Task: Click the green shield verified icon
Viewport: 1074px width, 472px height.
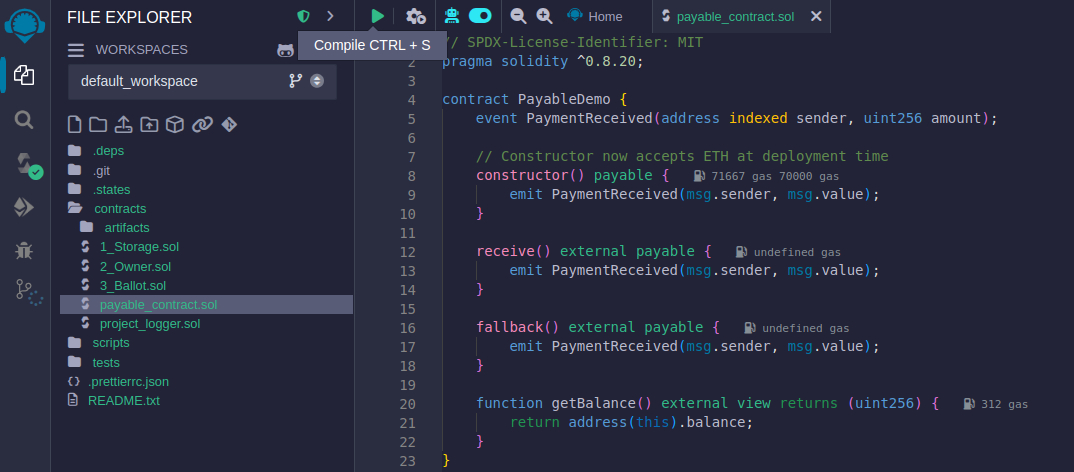Action: (x=303, y=16)
